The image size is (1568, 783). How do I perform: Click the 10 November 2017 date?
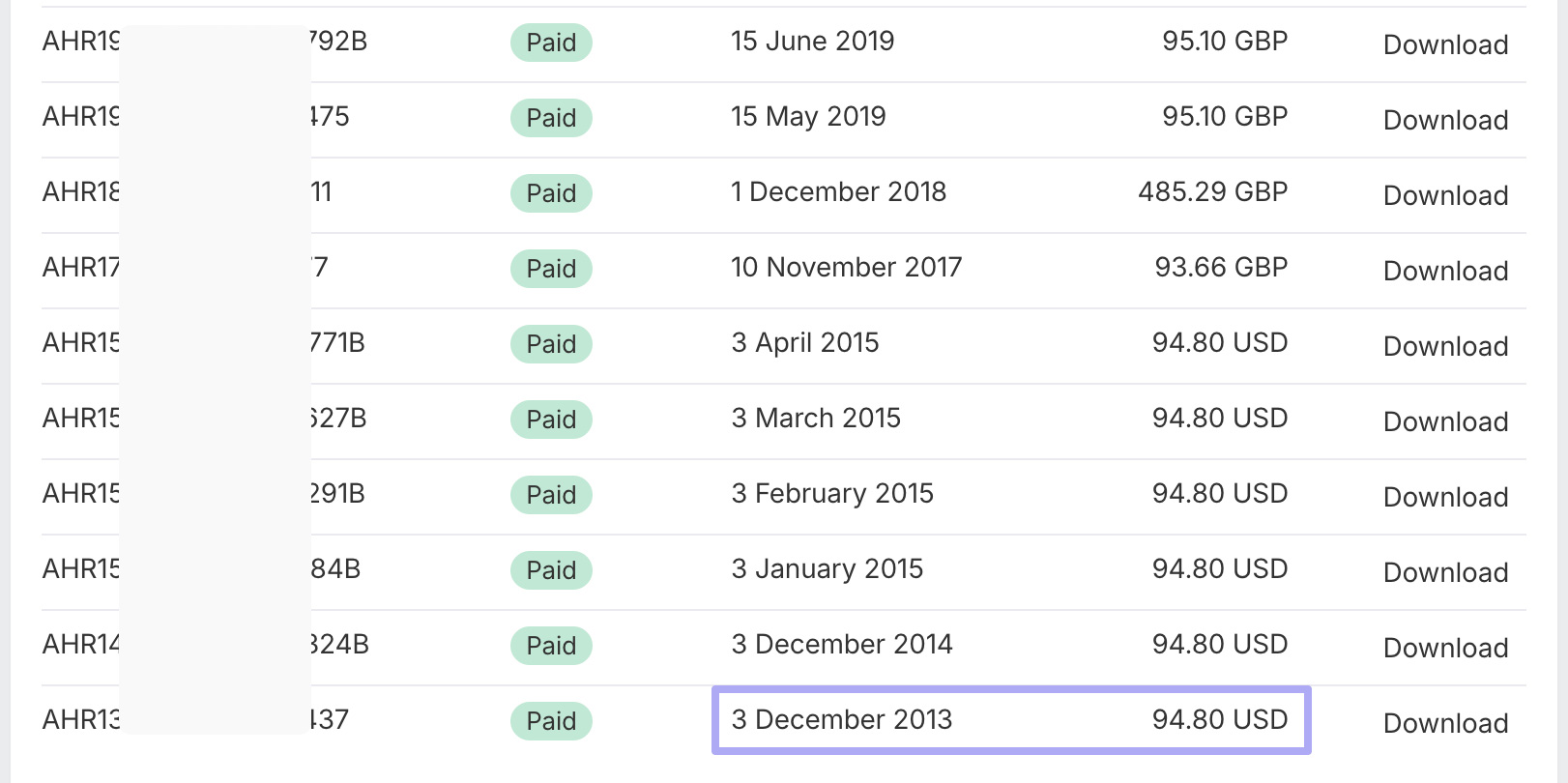click(846, 267)
